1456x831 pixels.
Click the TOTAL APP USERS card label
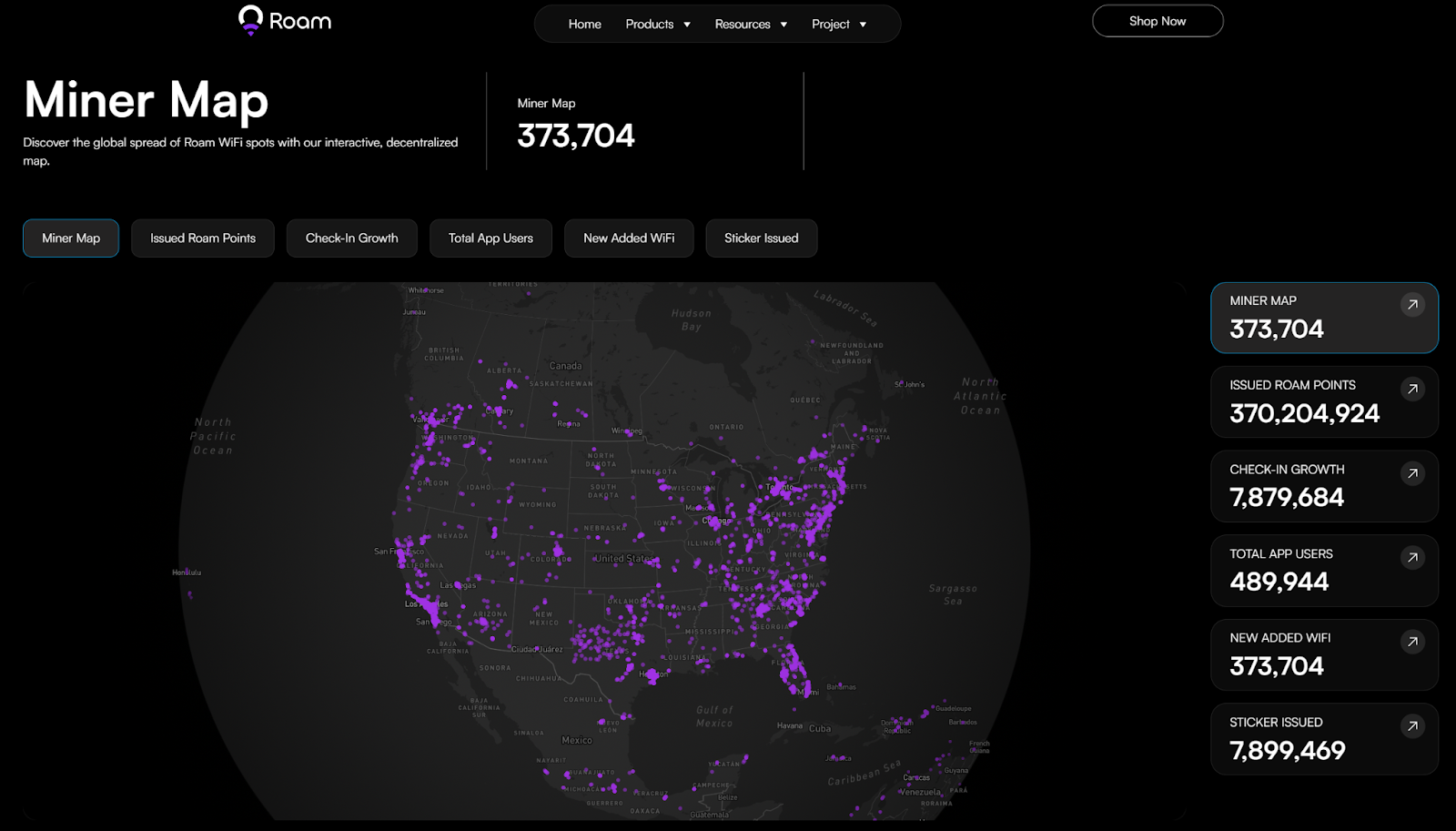click(x=1281, y=553)
